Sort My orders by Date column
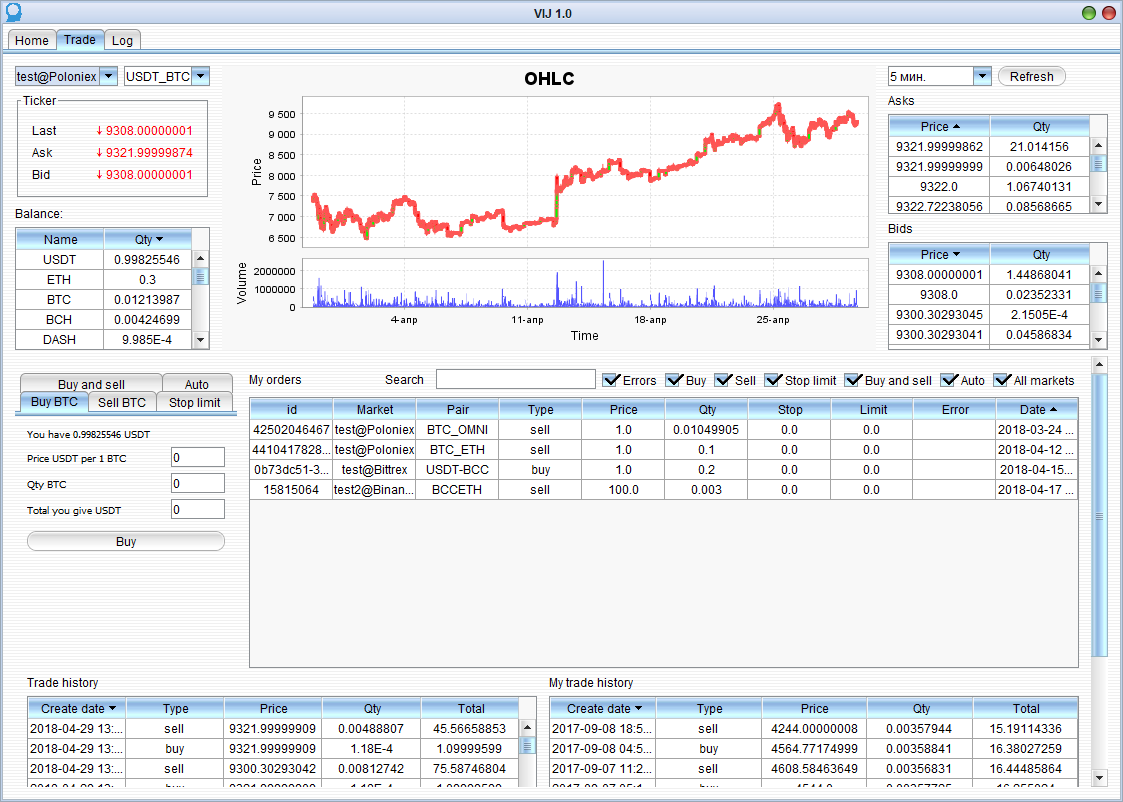Image resolution: width=1123 pixels, height=802 pixels. click(x=1036, y=409)
